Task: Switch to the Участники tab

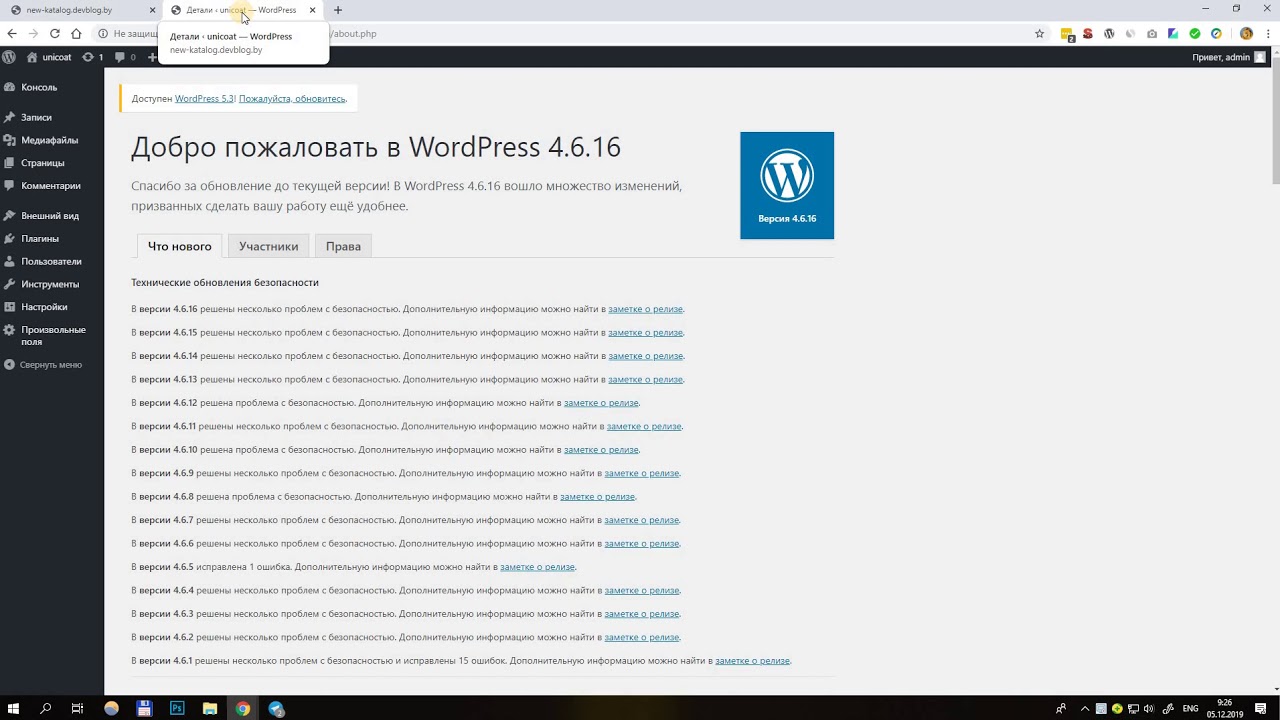Action: tap(268, 246)
